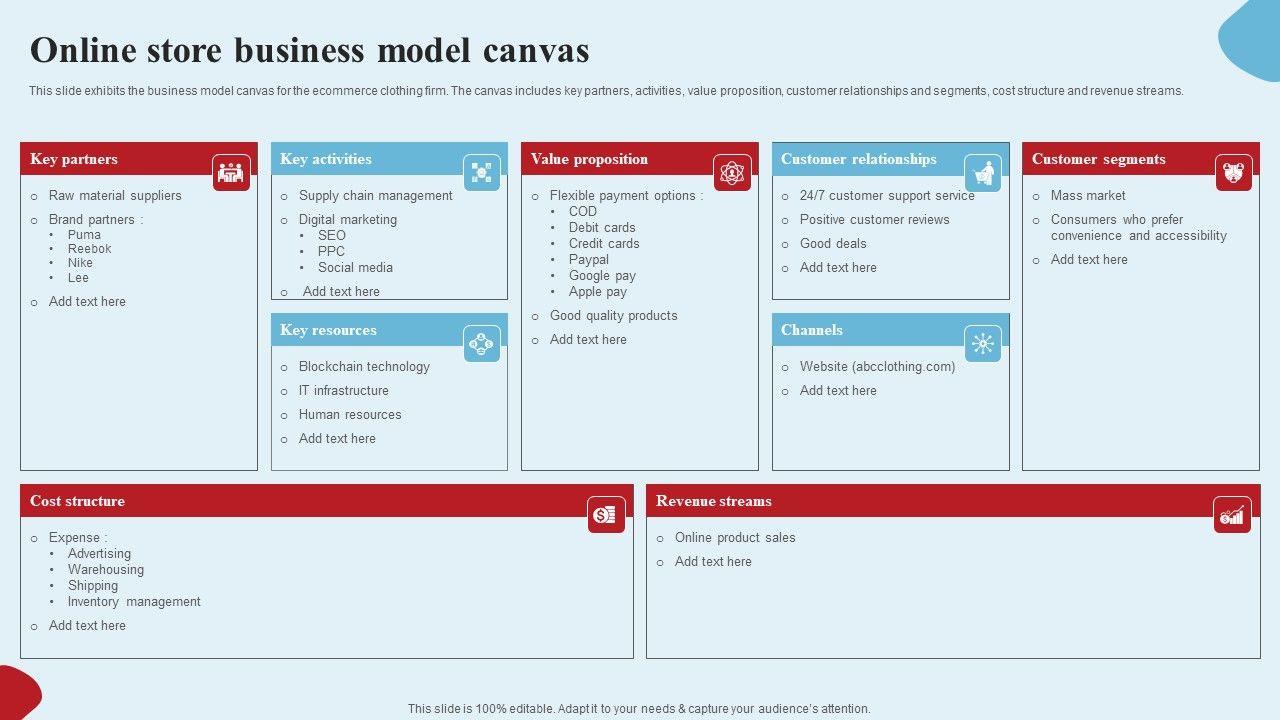This screenshot has height=720, width=1280.
Task: Click the Key partners meeting icon
Action: coord(232,173)
